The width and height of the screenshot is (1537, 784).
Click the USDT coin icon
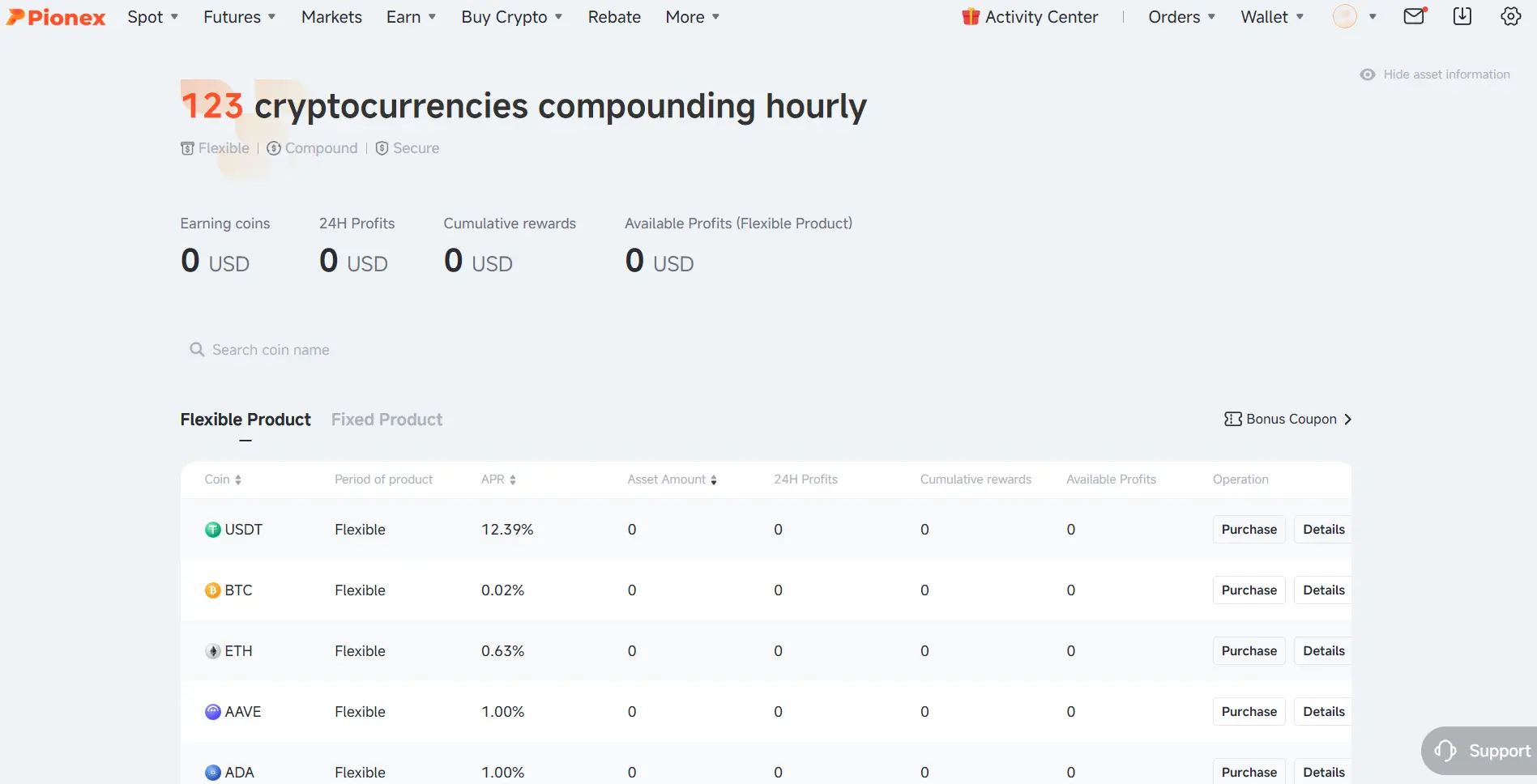tap(213, 530)
